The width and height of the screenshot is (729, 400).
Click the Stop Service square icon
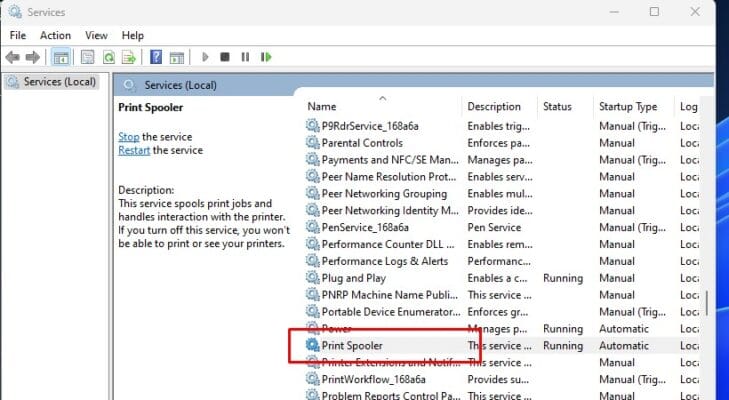225,57
